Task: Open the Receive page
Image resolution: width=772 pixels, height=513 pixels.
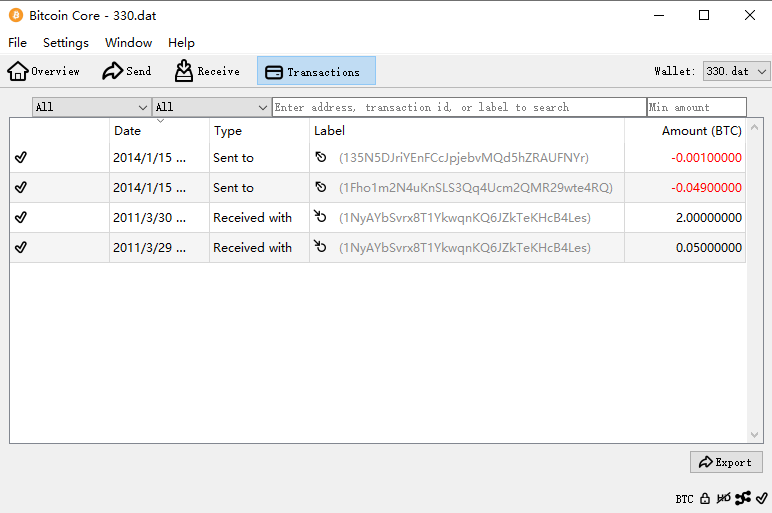Action: (x=207, y=71)
